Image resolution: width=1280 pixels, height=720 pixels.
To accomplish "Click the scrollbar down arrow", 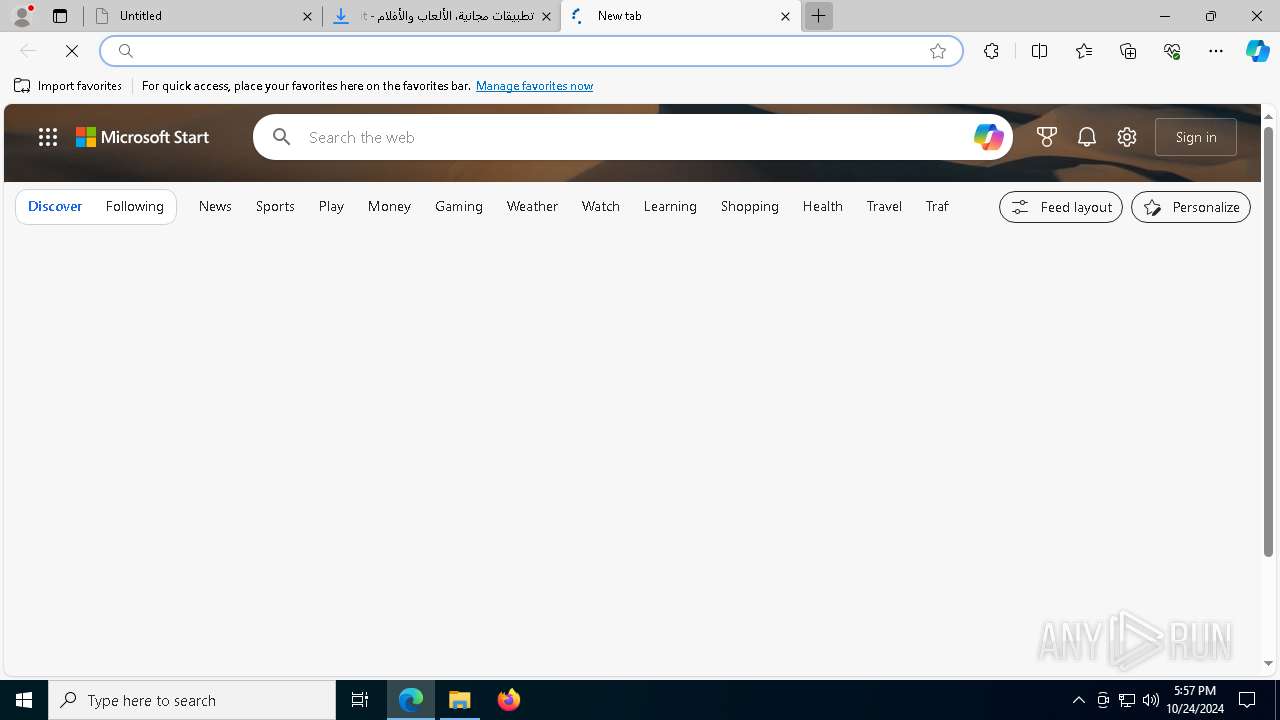I will 1268,664.
